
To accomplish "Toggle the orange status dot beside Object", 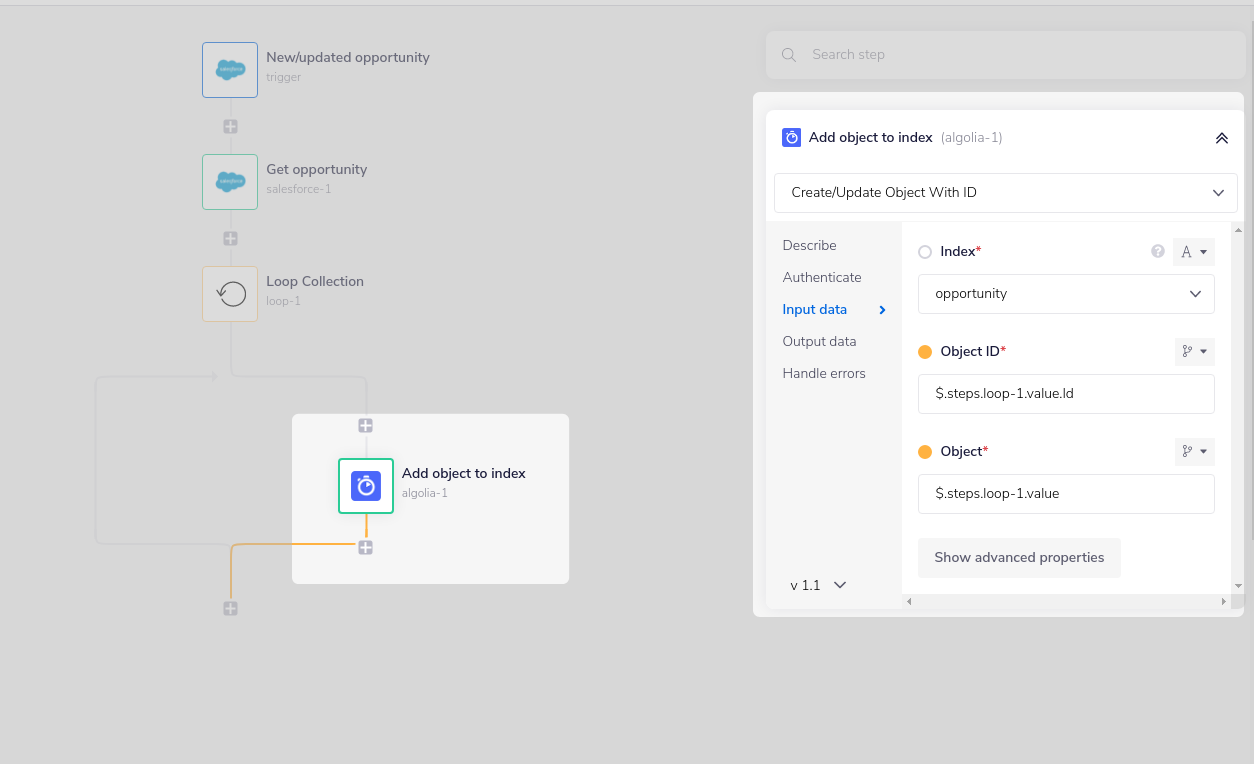I will (924, 451).
